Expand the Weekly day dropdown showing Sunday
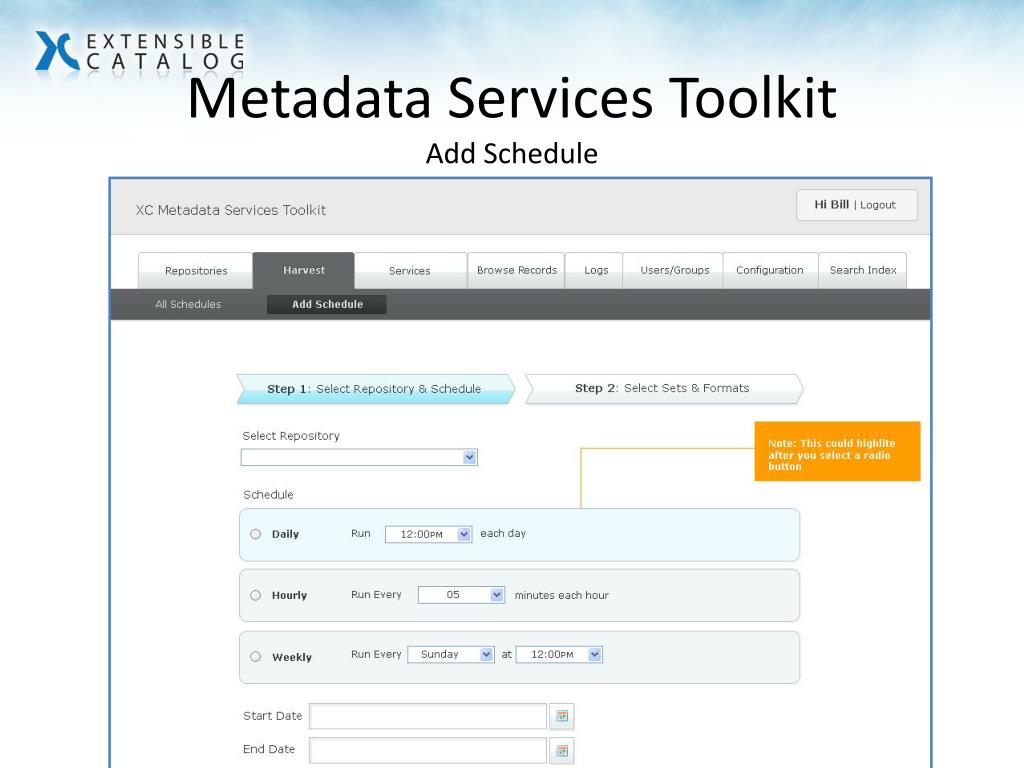 451,654
